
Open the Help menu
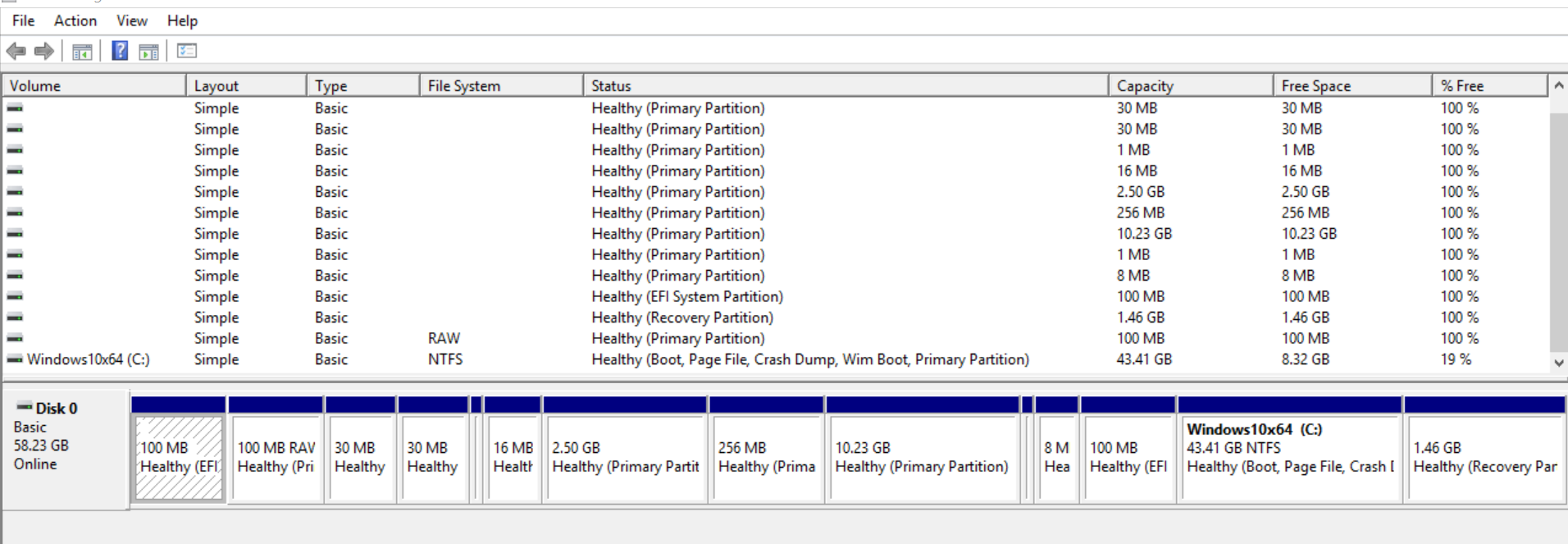pos(182,21)
